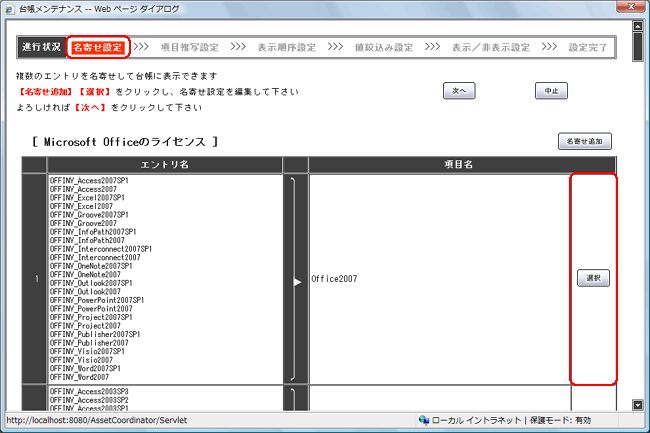
Task: Click entry OFFINV_Access2003SP3
Action: pos(89,392)
